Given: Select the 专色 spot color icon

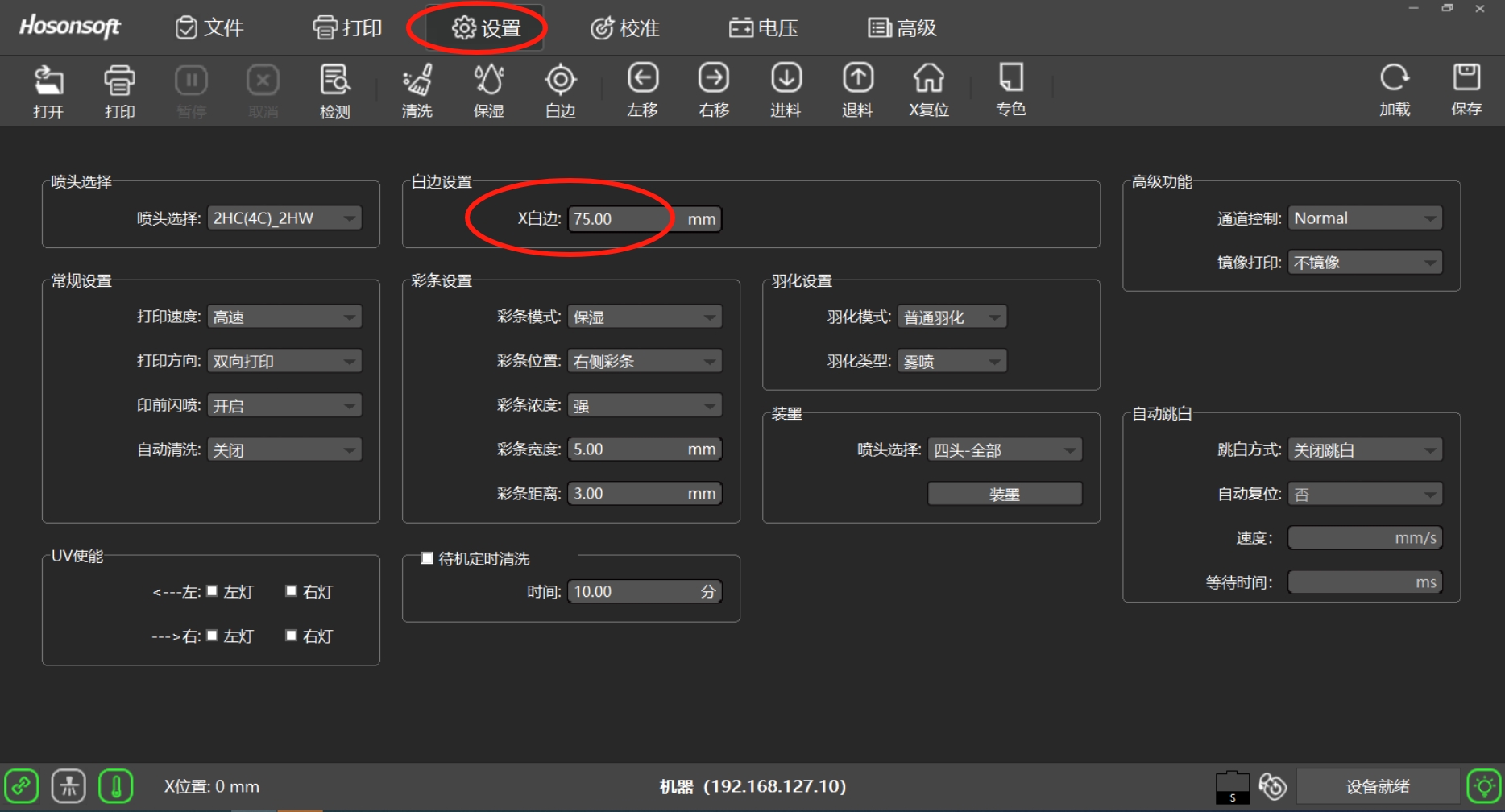Looking at the screenshot, I should click(x=1010, y=90).
